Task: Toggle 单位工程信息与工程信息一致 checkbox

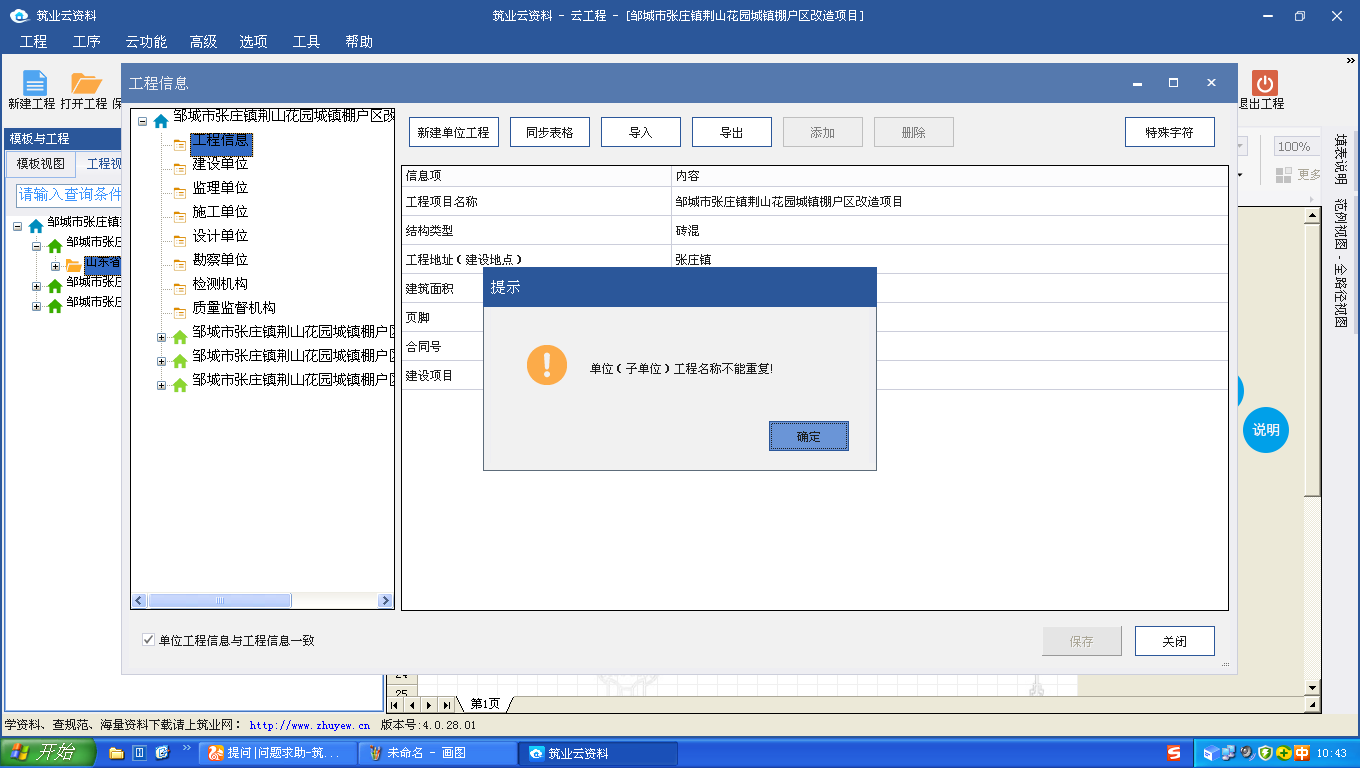Action: click(x=149, y=640)
